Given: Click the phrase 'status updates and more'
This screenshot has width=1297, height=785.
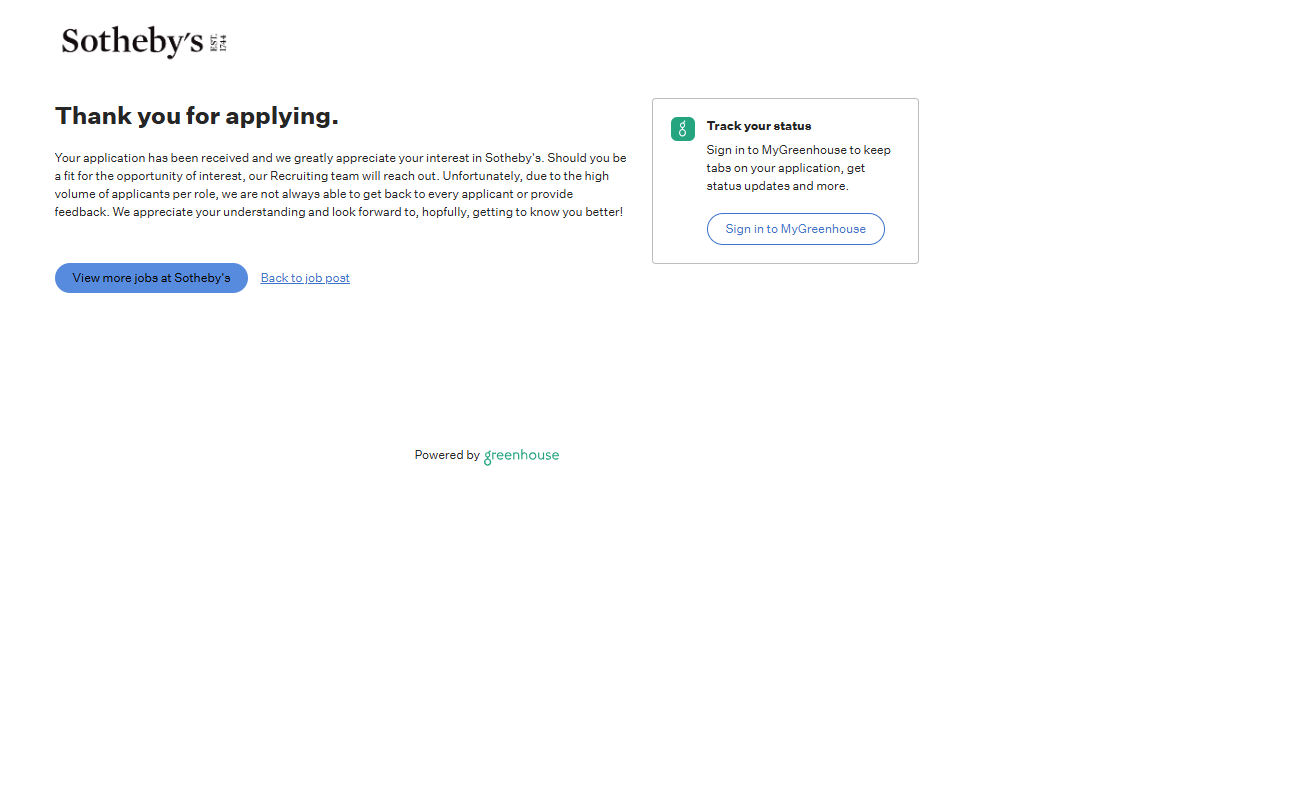Looking at the screenshot, I should tap(777, 186).
